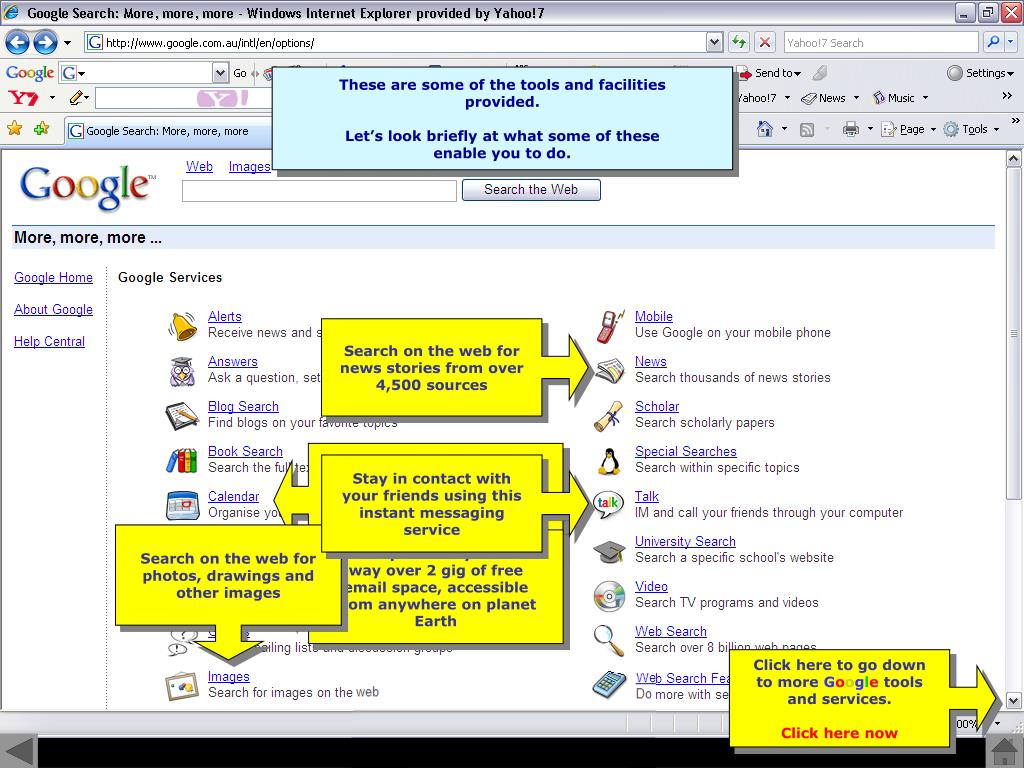The image size is (1024, 768).
Task: Click the grey home icon at bottom right
Action: coord(1004,752)
